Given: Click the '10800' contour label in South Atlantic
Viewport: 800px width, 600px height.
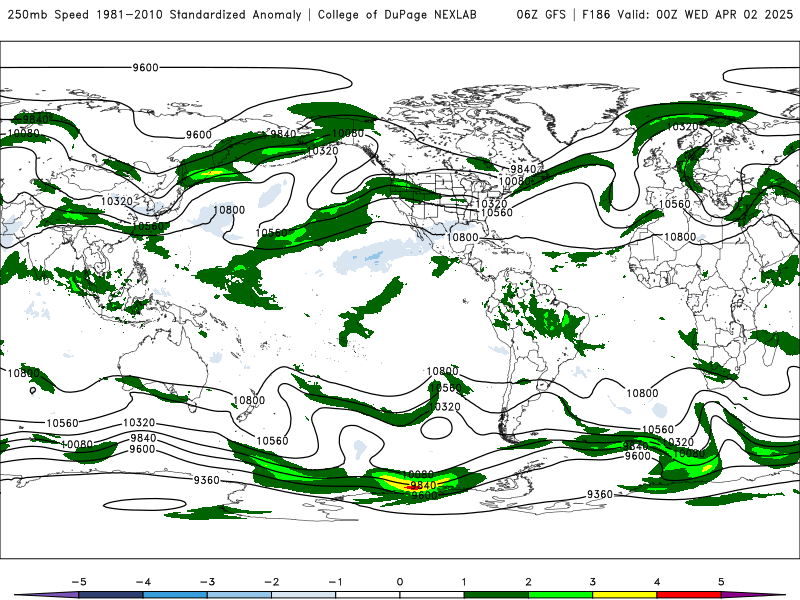Looking at the screenshot, I should click(642, 393).
